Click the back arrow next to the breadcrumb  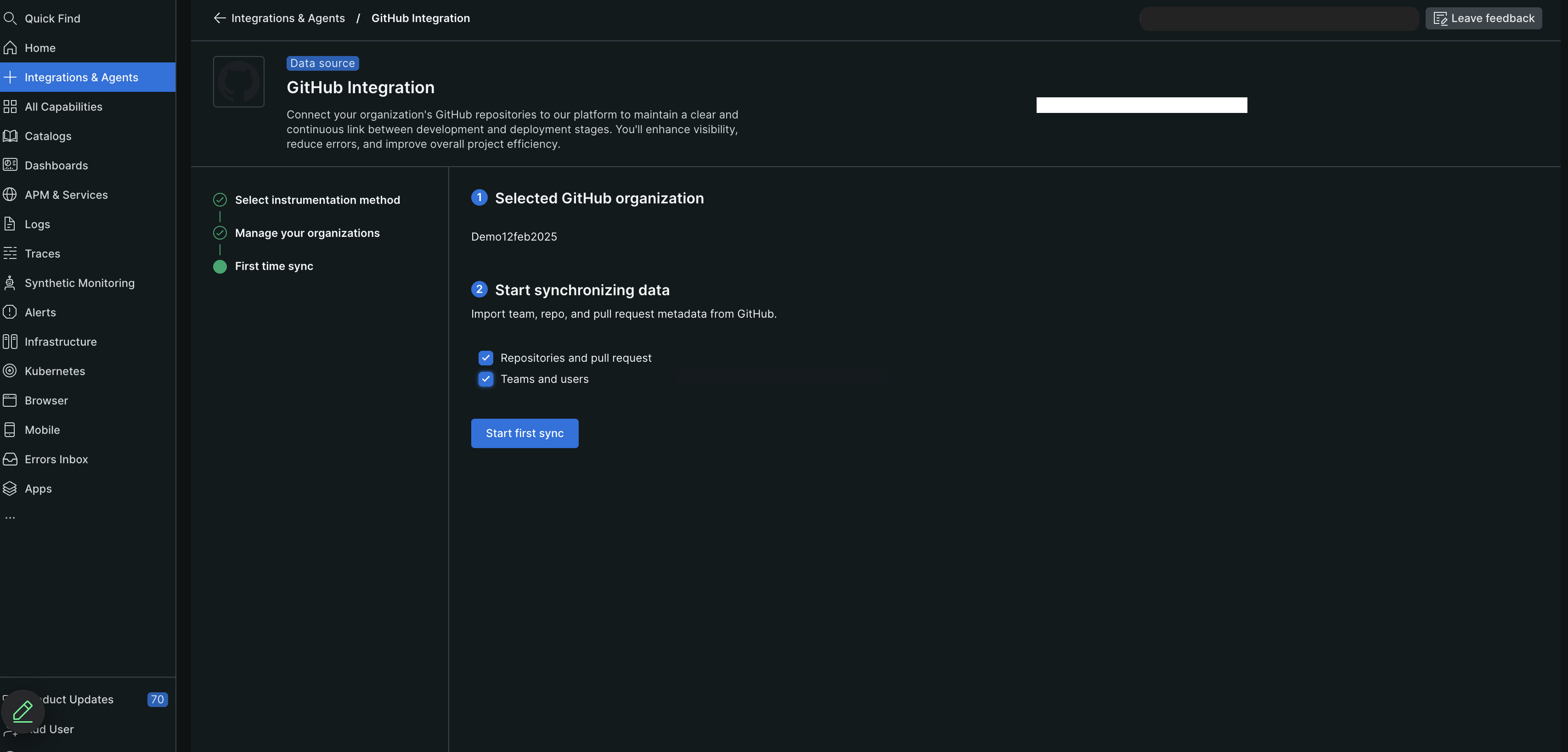point(219,18)
